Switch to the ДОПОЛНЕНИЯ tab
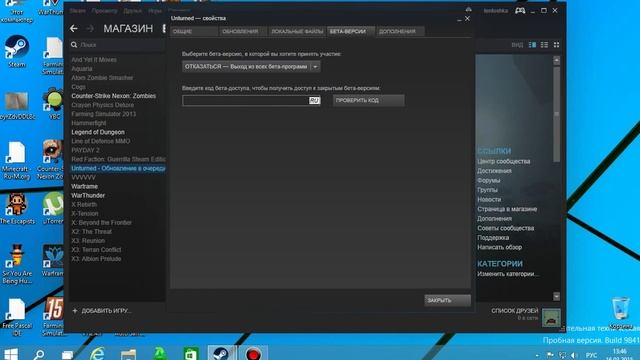The height and width of the screenshot is (360, 640). 400,31
